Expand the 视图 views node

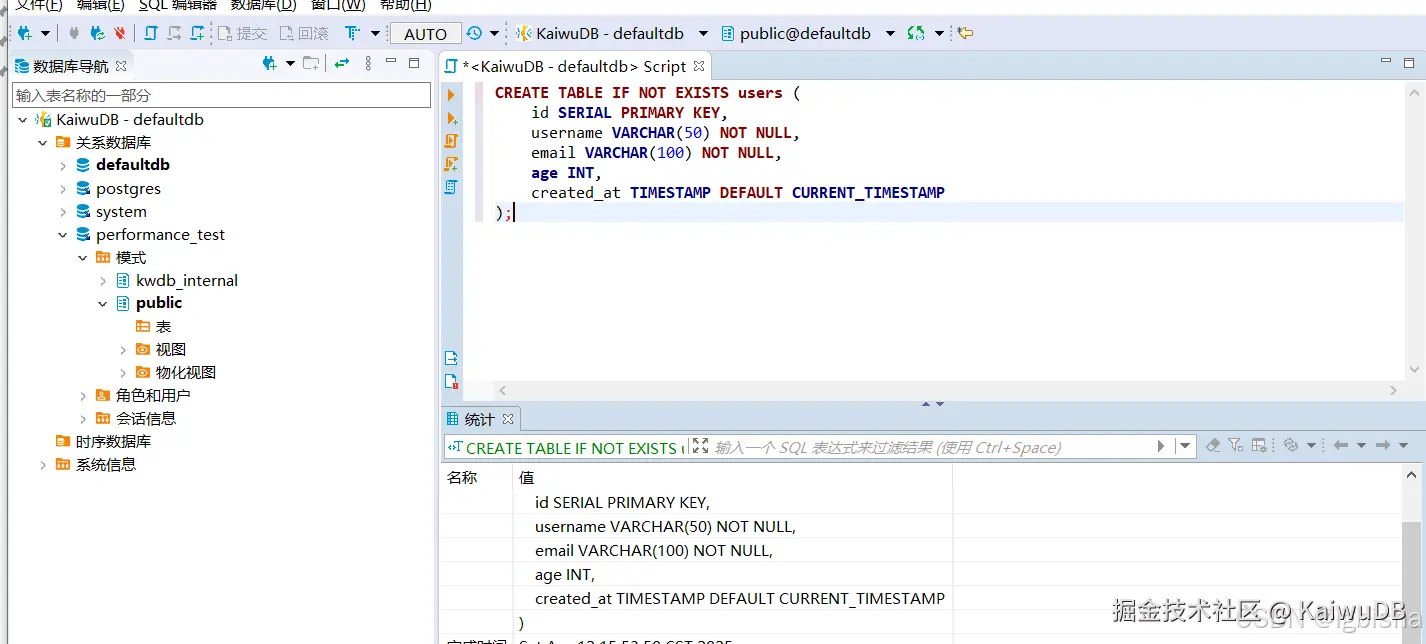(x=123, y=350)
